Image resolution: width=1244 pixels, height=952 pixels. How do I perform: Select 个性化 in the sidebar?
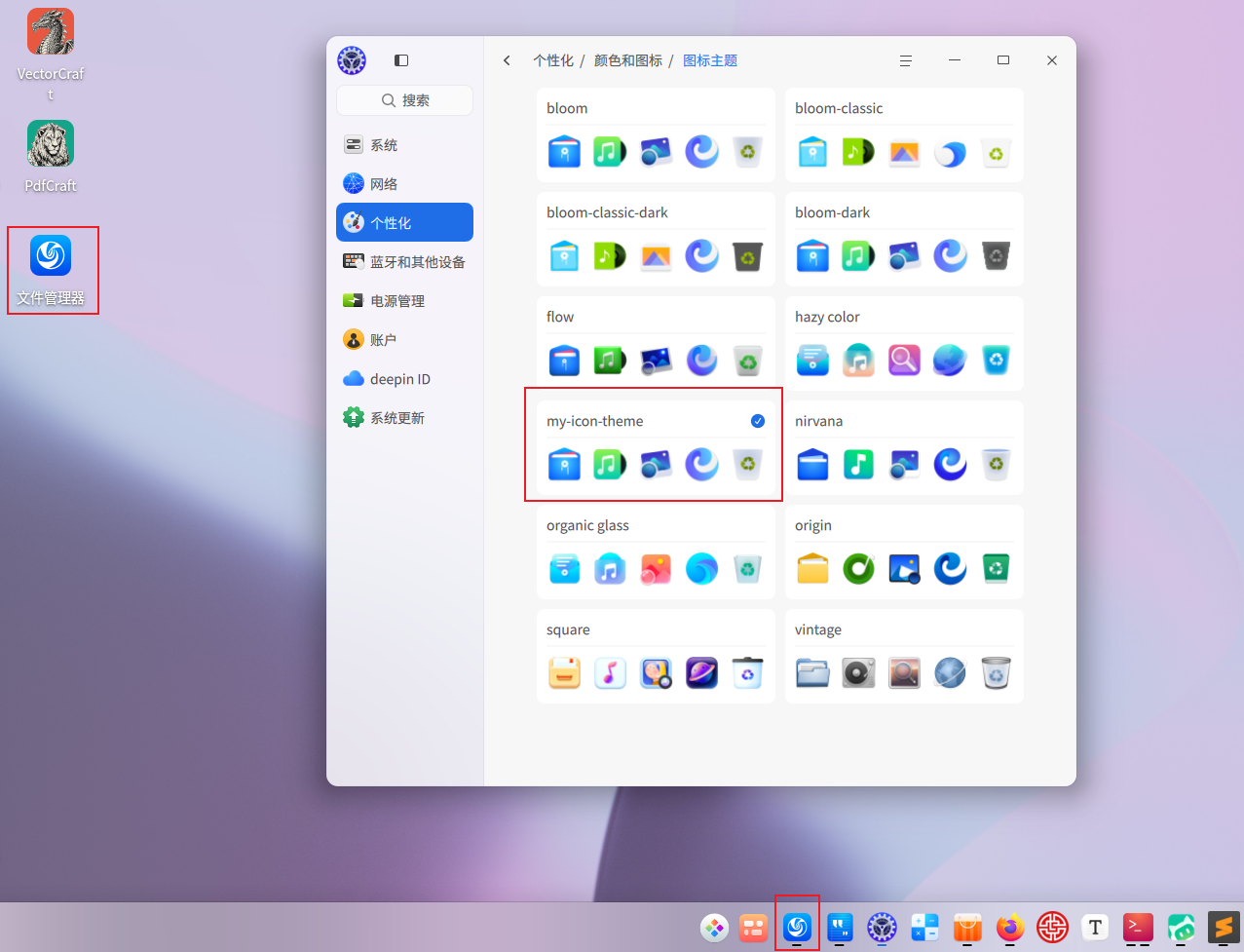point(404,223)
